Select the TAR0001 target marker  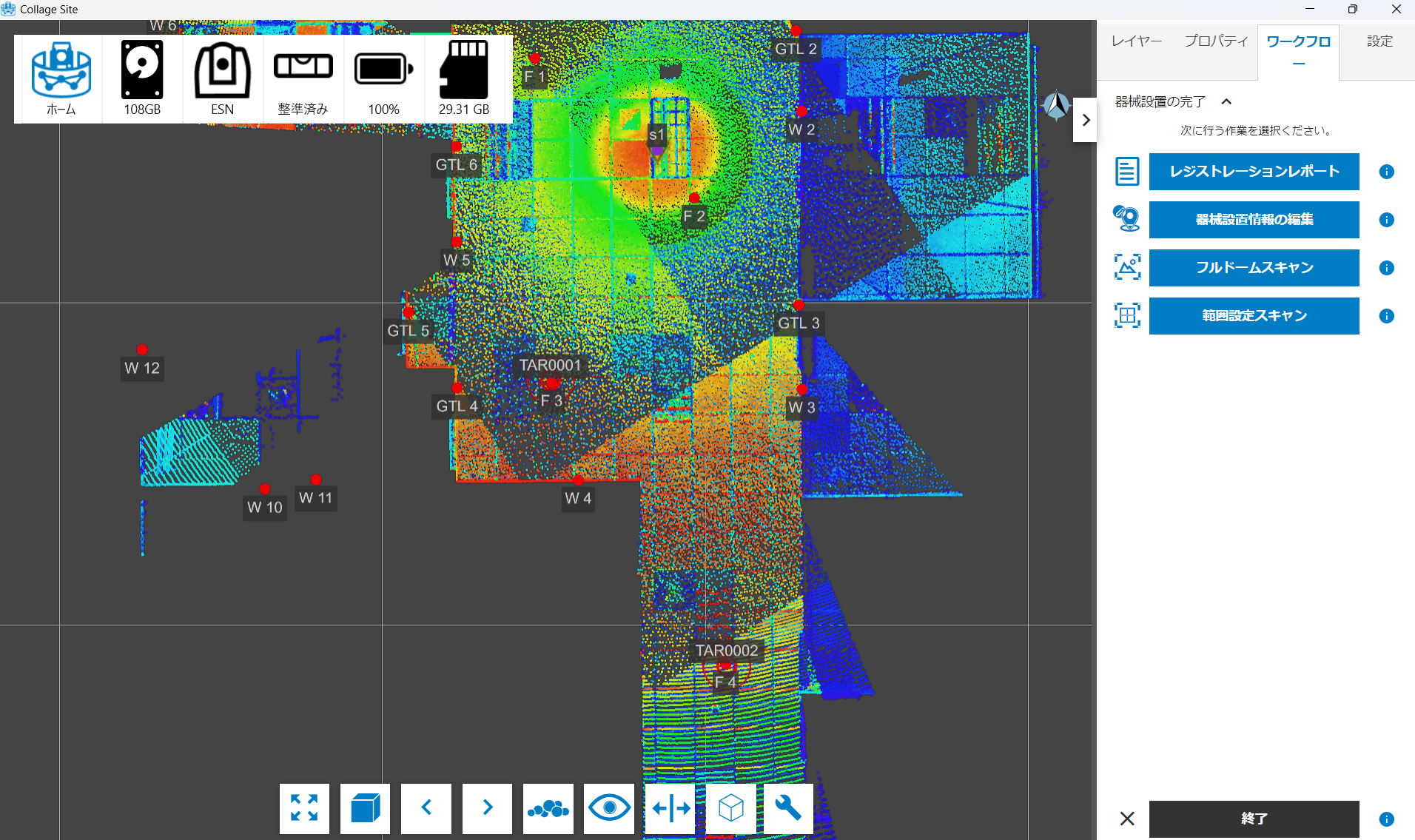(551, 383)
